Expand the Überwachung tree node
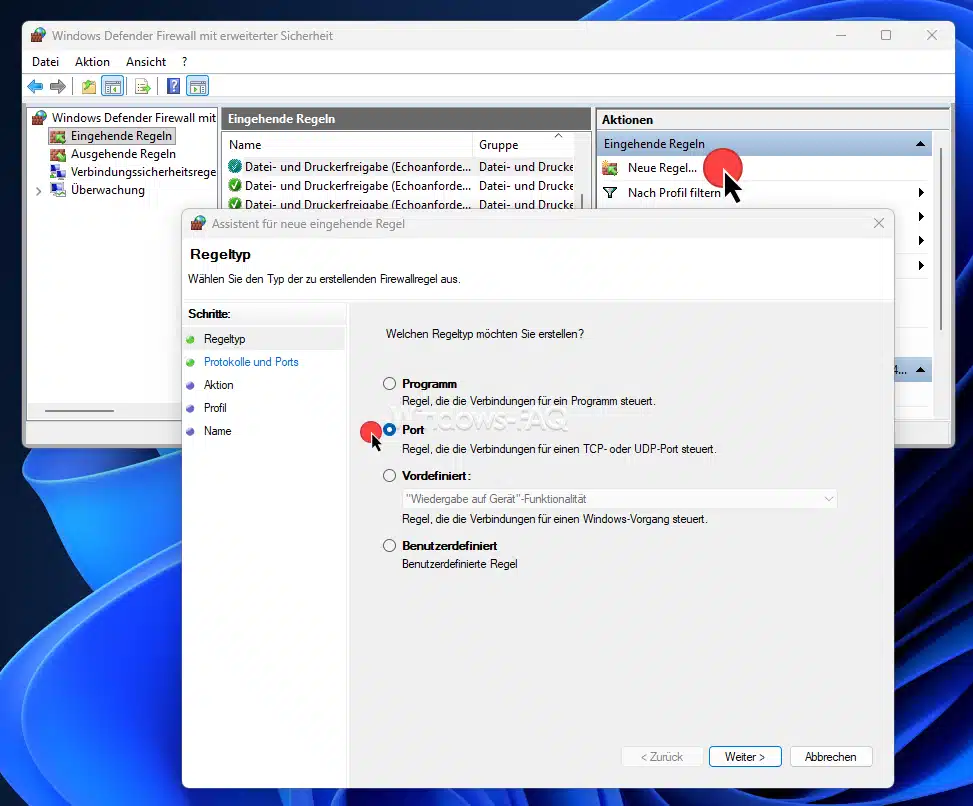Screen dimensions: 973x806 click(x=38, y=191)
